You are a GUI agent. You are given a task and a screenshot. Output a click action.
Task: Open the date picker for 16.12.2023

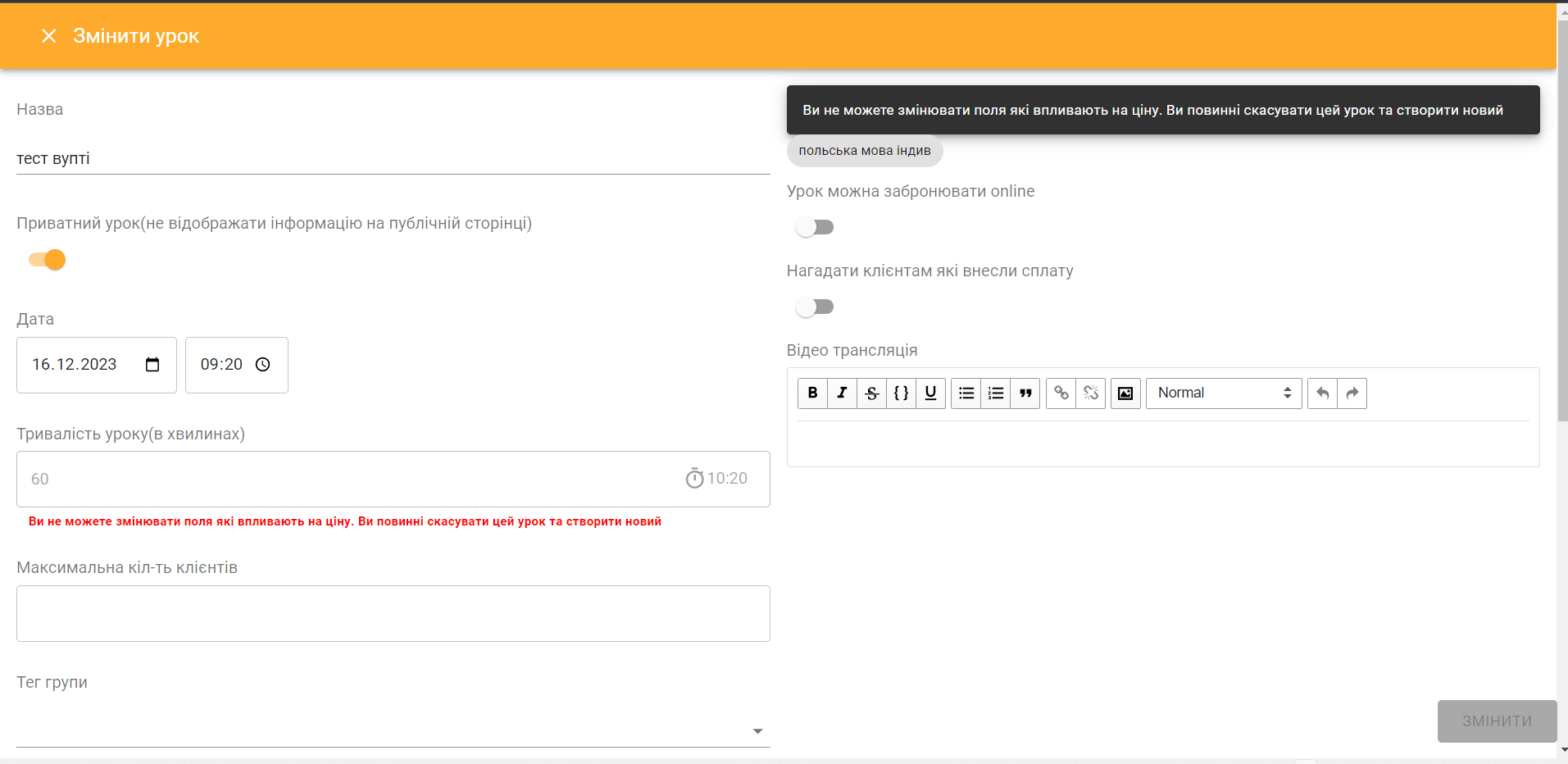(x=152, y=365)
